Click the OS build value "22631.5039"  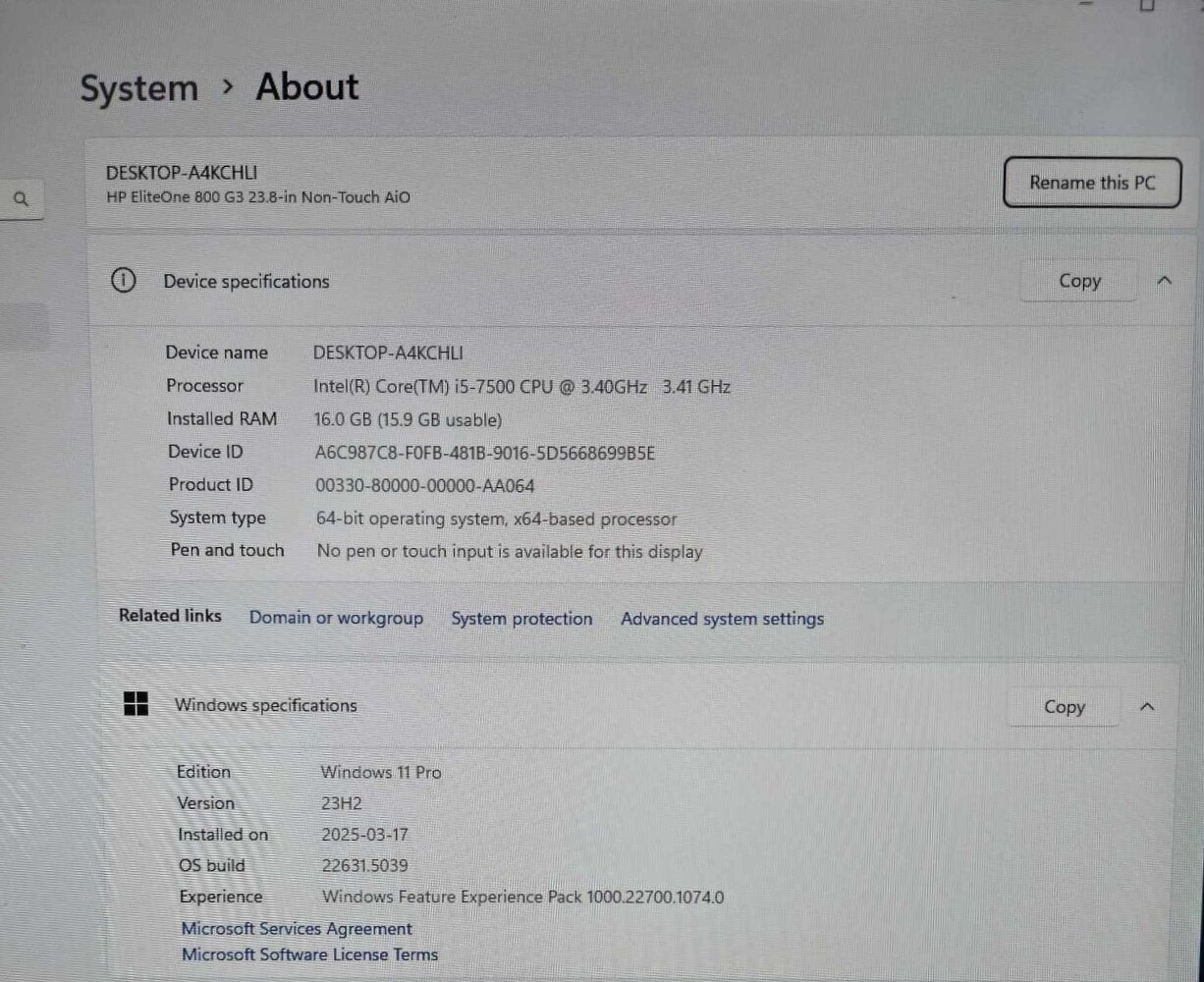click(x=364, y=866)
